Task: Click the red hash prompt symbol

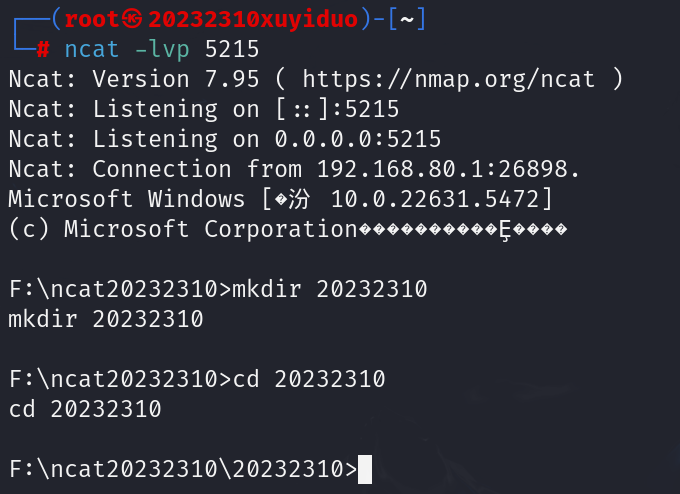Action: click(x=43, y=49)
